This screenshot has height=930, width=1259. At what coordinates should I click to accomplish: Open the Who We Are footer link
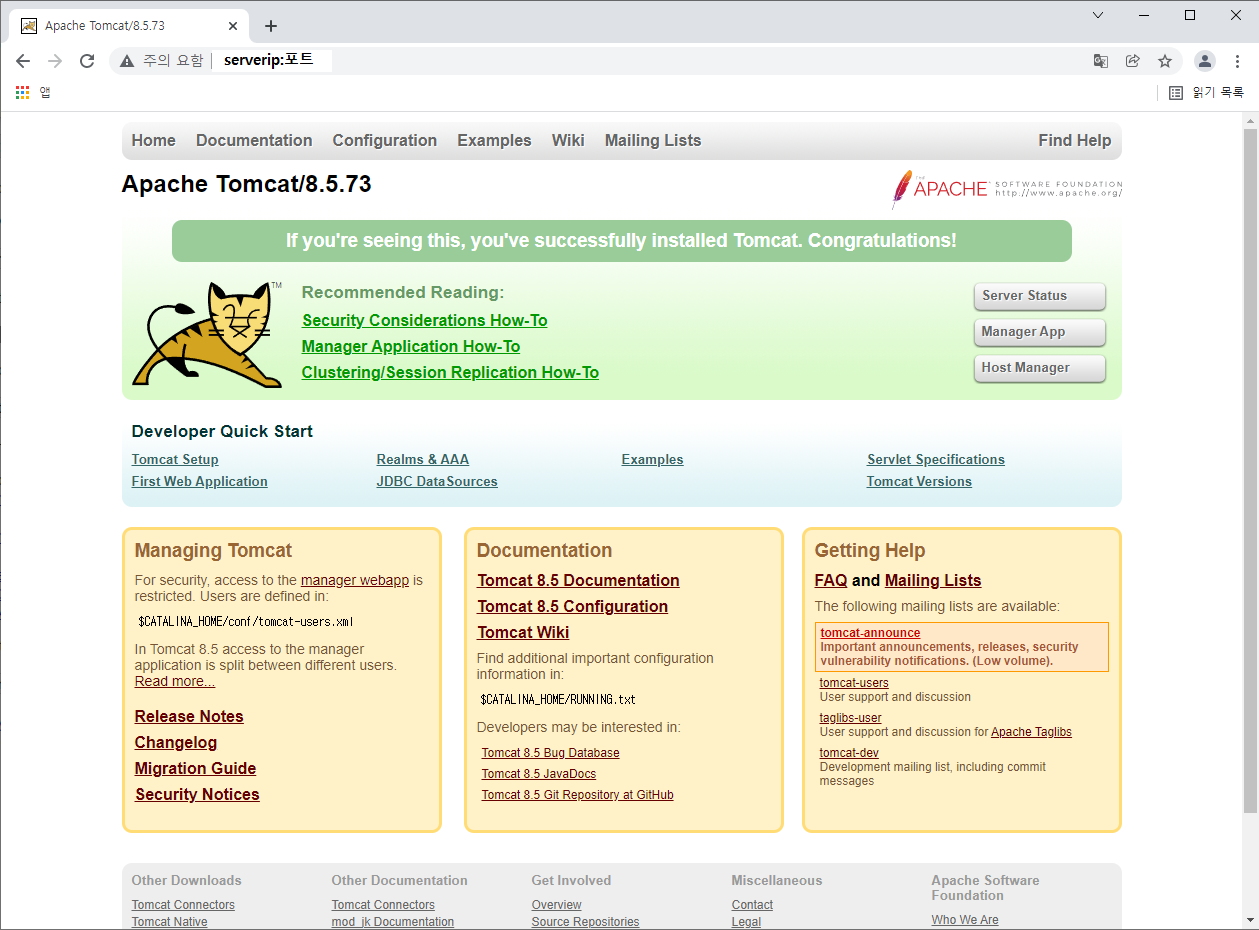click(x=965, y=920)
